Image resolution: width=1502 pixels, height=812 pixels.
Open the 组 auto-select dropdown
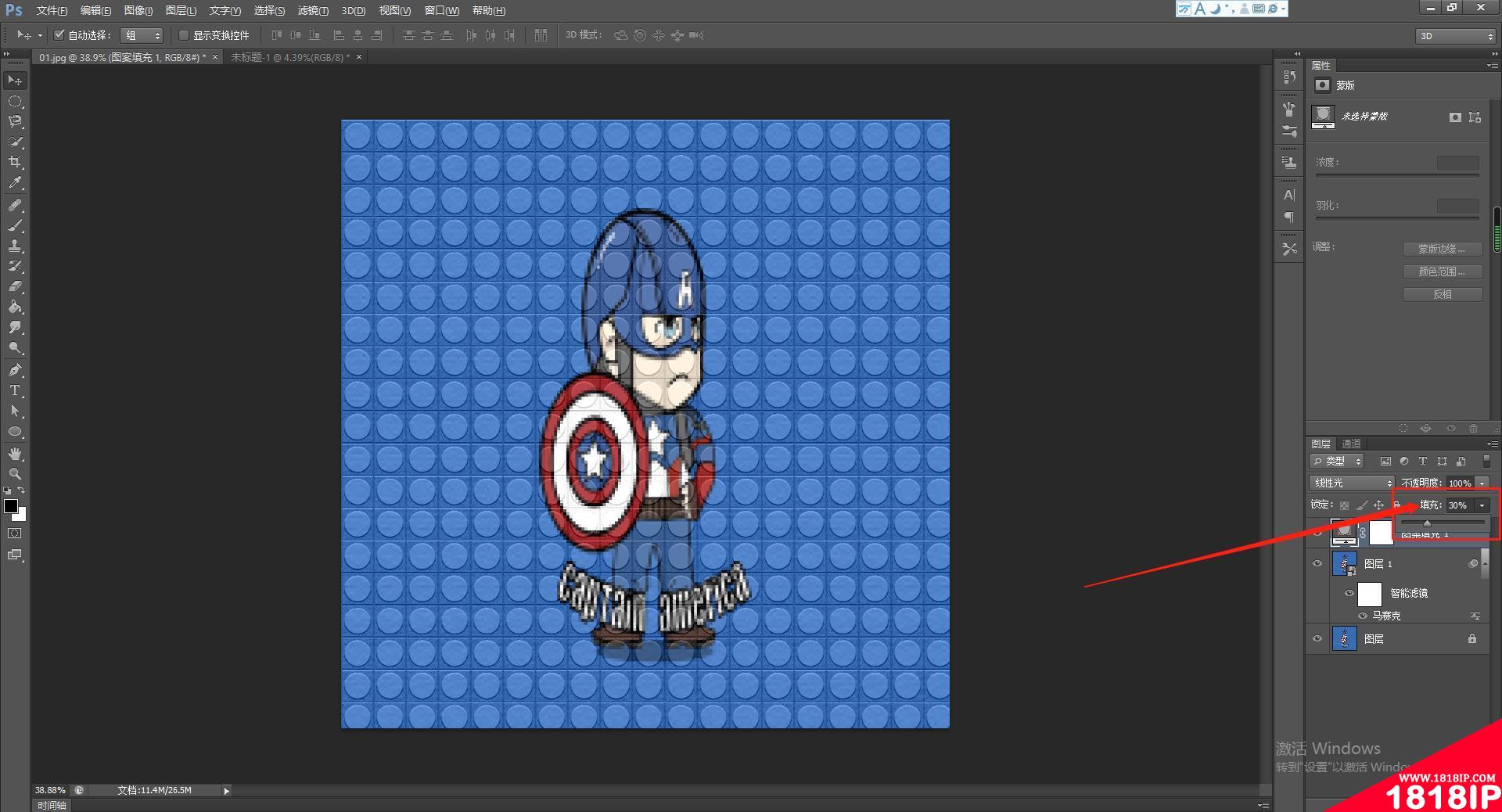pos(142,35)
